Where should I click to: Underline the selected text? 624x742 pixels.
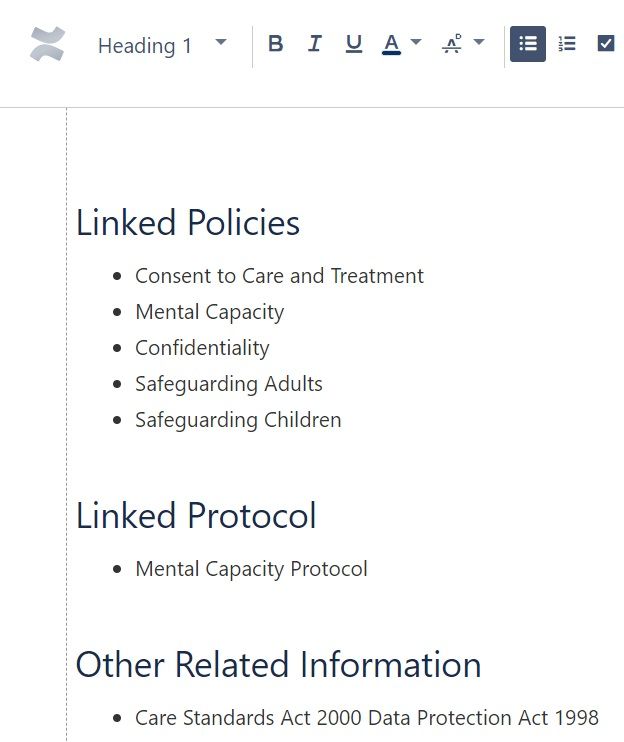(353, 44)
